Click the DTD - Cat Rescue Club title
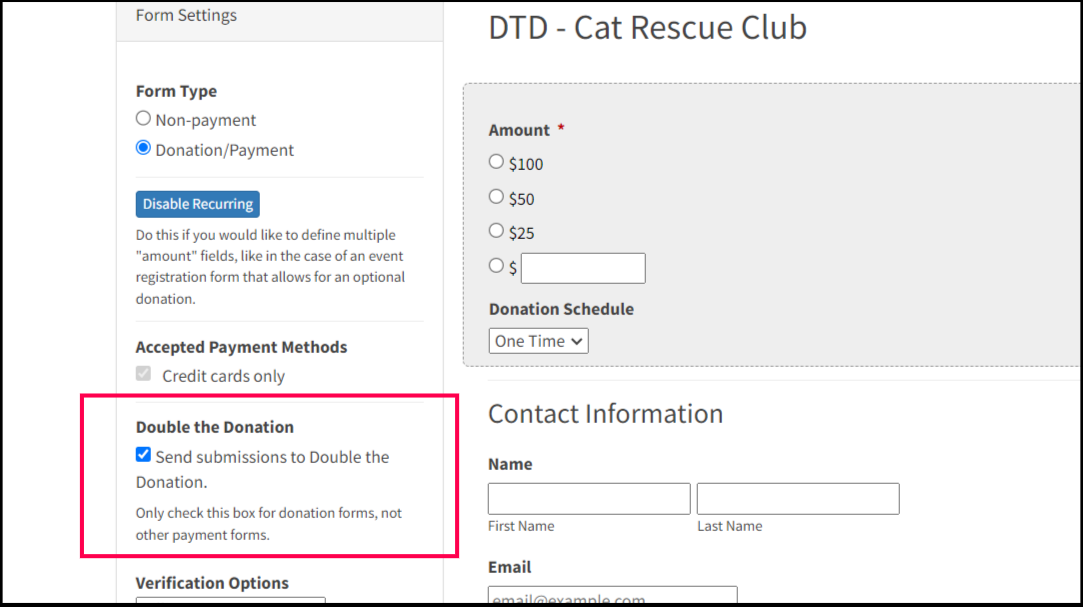 coord(647,28)
